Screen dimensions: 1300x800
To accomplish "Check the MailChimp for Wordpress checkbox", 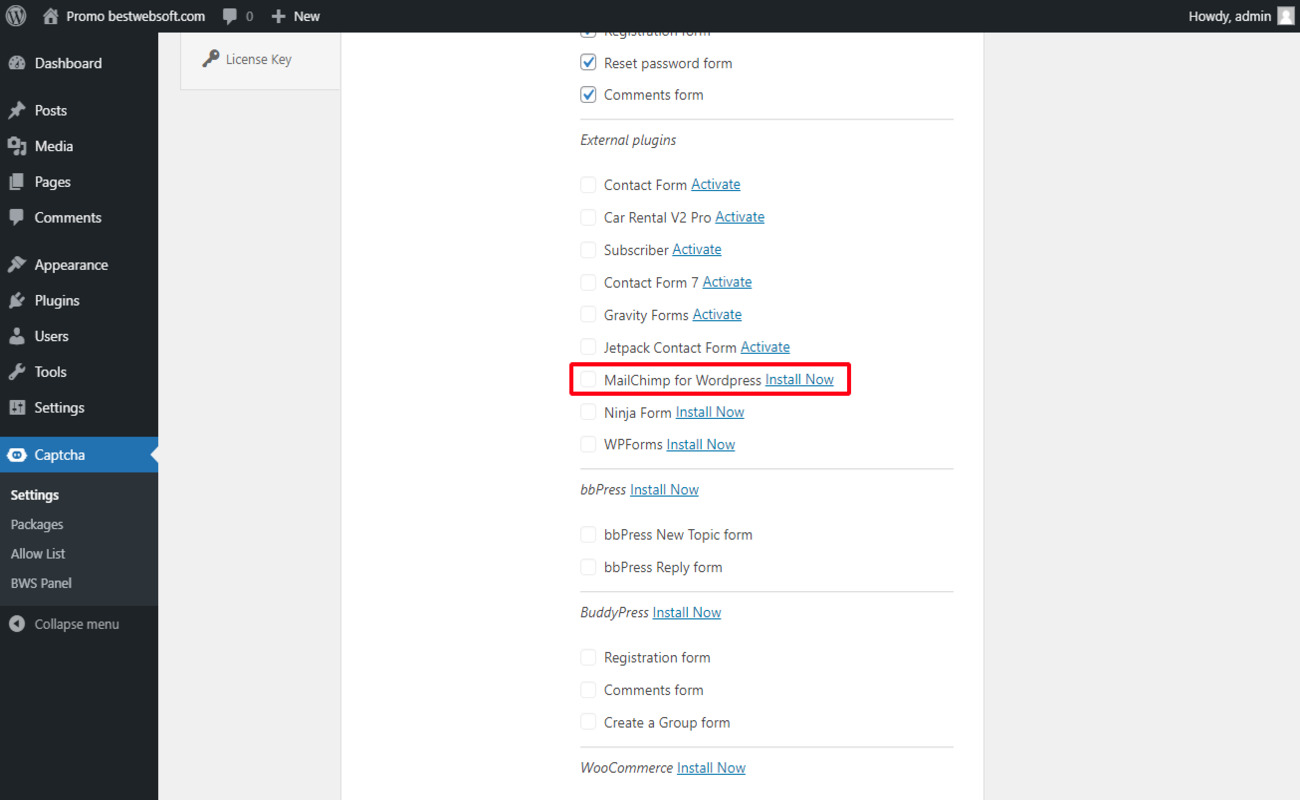I will 588,380.
